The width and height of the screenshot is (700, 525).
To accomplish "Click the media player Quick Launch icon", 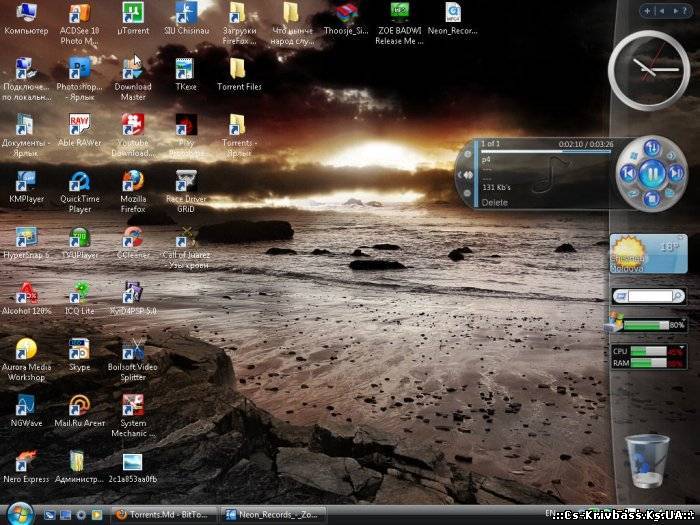I will click(x=97, y=515).
